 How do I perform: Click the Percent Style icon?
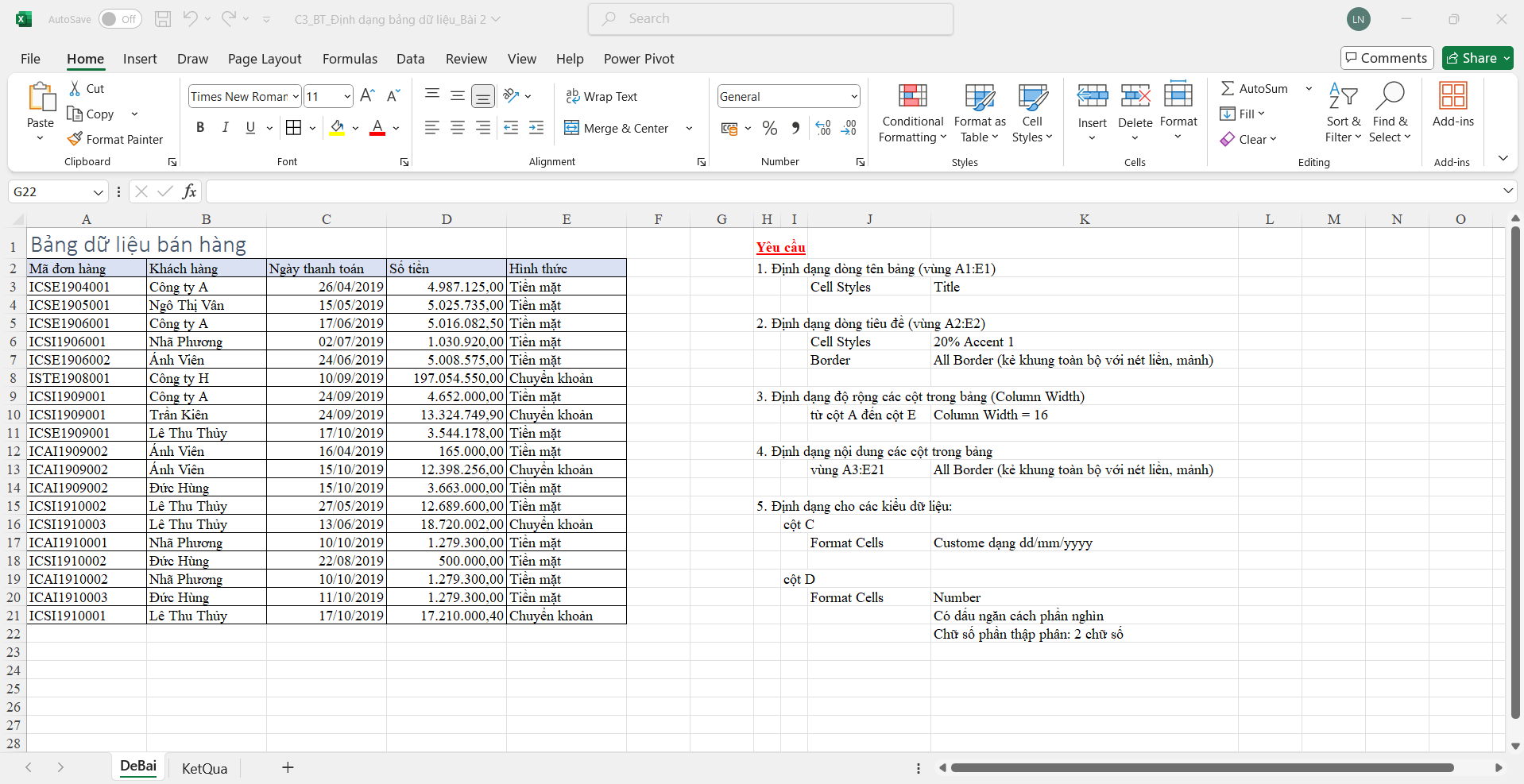pyautogui.click(x=769, y=128)
